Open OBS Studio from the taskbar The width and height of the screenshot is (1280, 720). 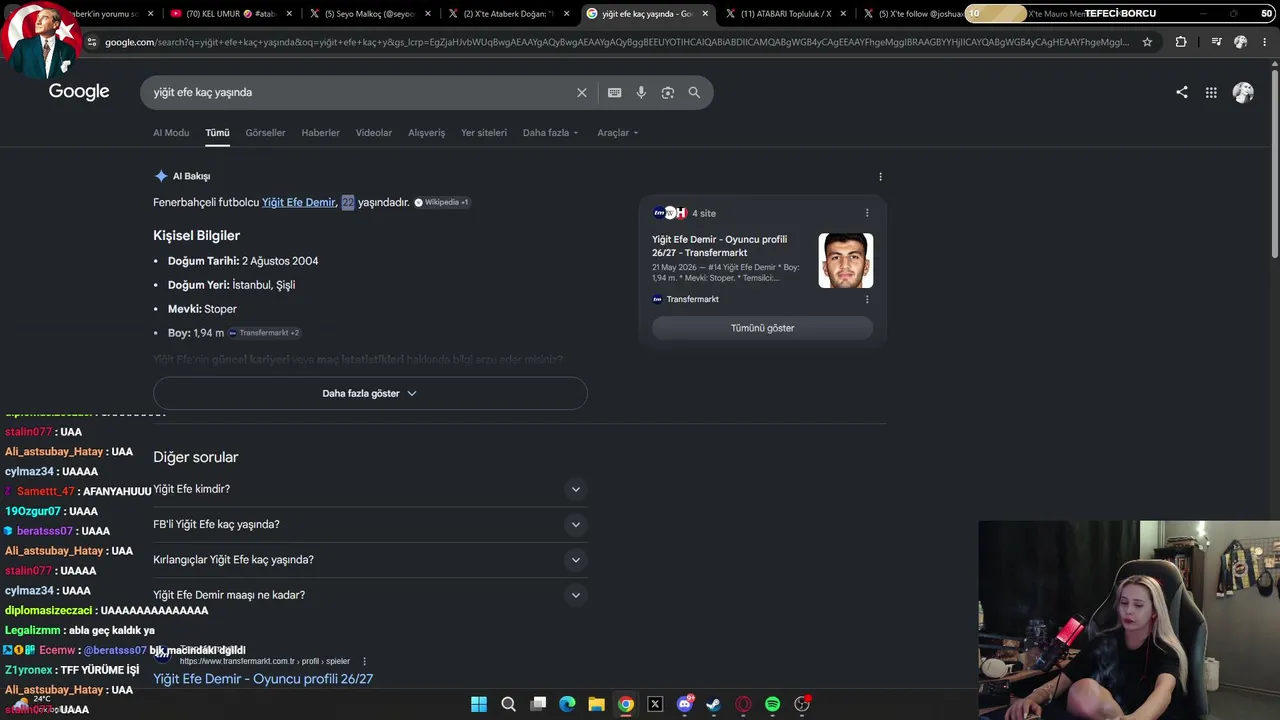[x=802, y=704]
